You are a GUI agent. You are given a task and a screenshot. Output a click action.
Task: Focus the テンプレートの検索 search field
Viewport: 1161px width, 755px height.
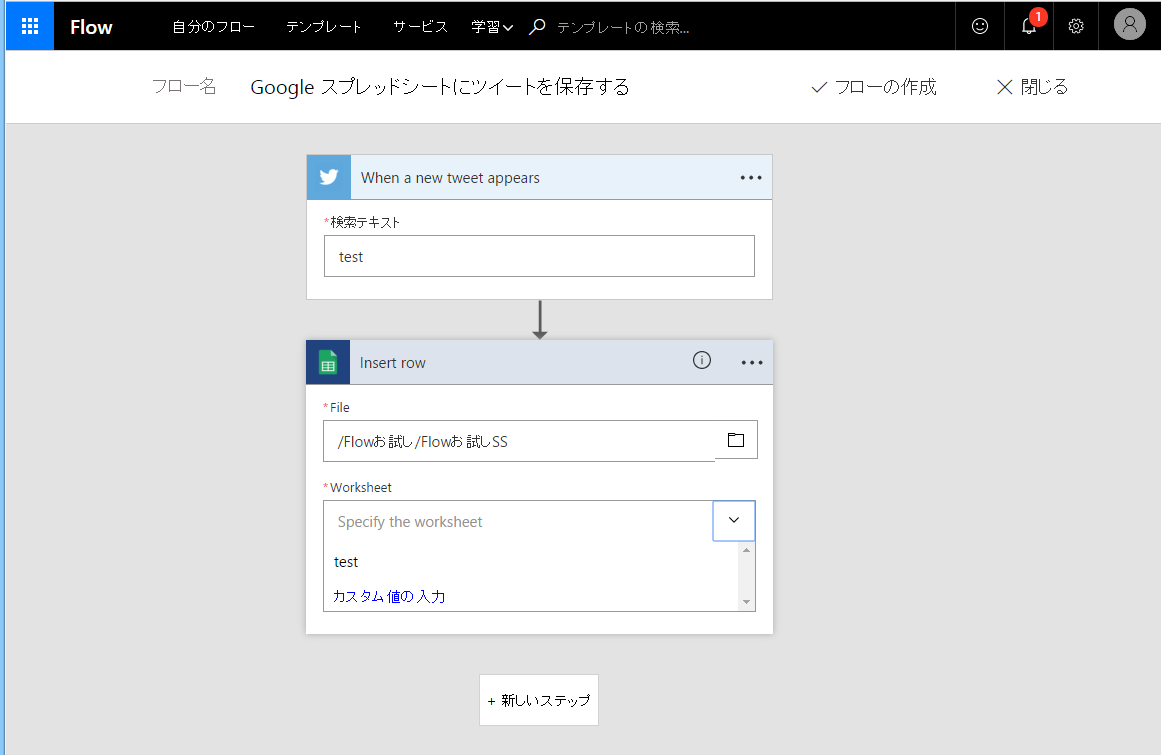click(x=623, y=27)
